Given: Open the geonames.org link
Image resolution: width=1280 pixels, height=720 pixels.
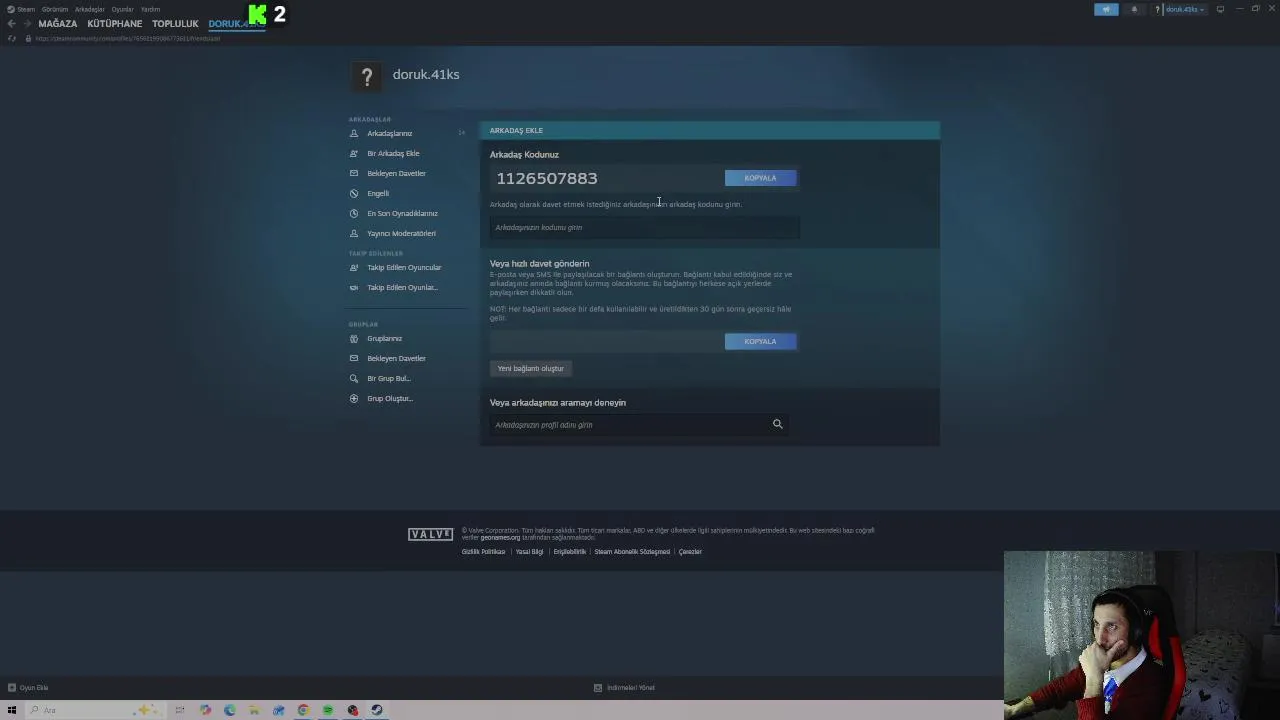Looking at the screenshot, I should 500,537.
